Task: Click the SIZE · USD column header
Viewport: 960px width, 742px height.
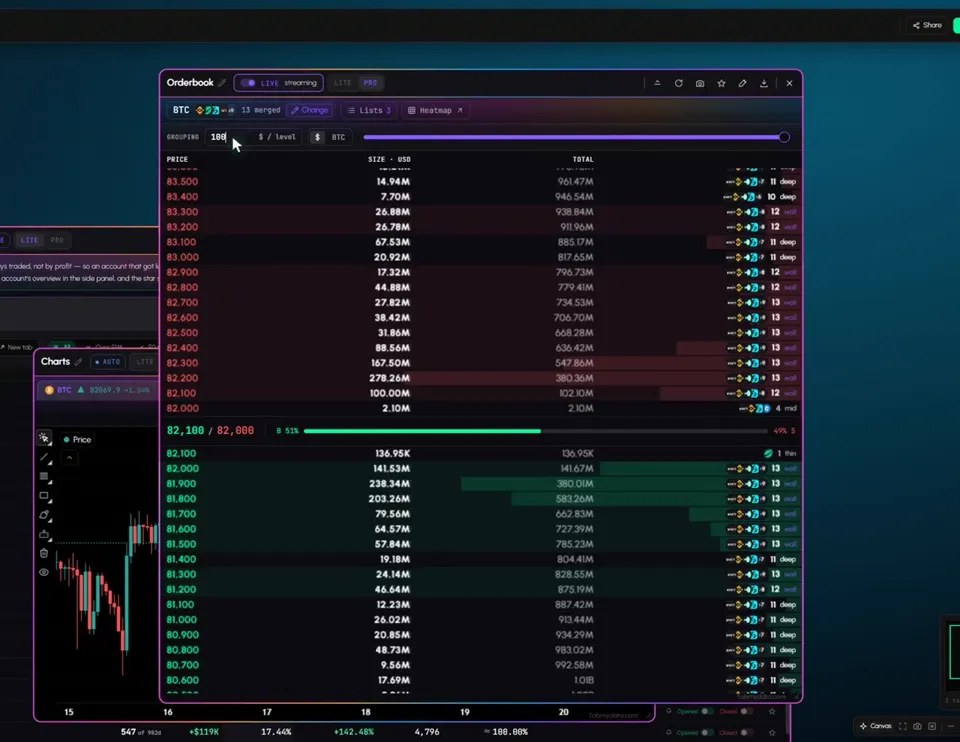Action: click(x=389, y=159)
